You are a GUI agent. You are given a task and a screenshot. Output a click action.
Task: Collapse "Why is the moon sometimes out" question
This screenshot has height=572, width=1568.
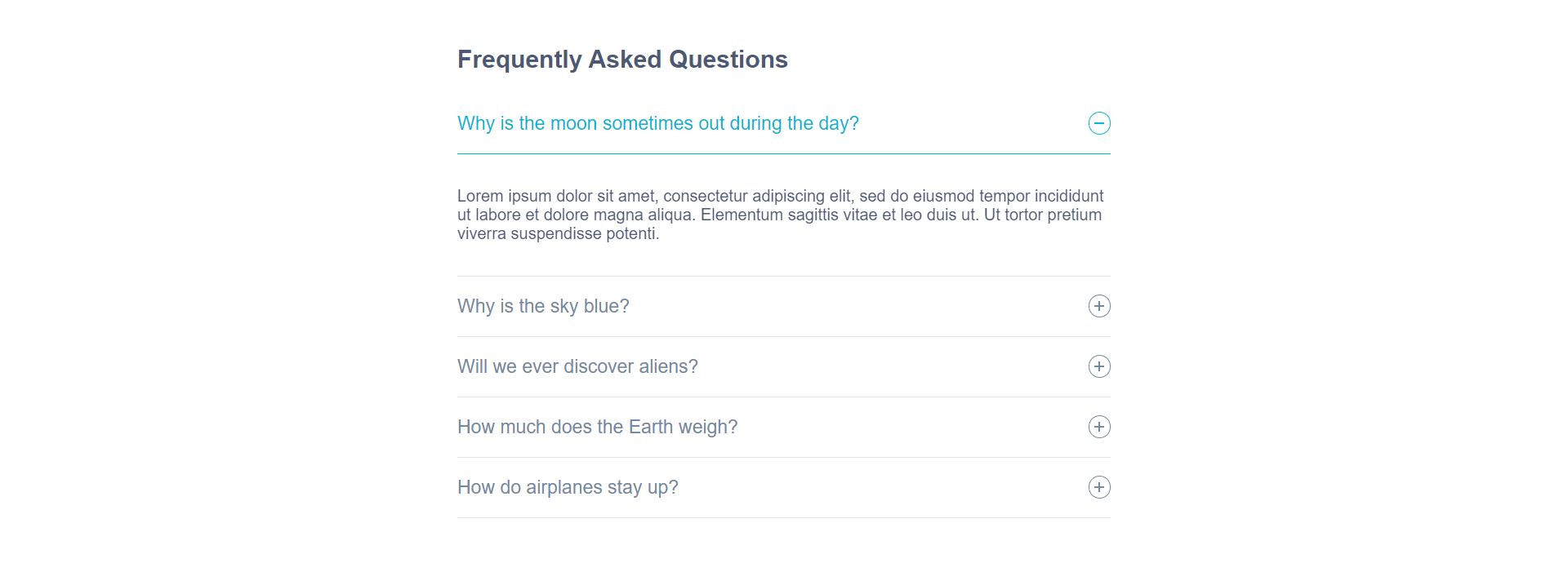(x=657, y=123)
